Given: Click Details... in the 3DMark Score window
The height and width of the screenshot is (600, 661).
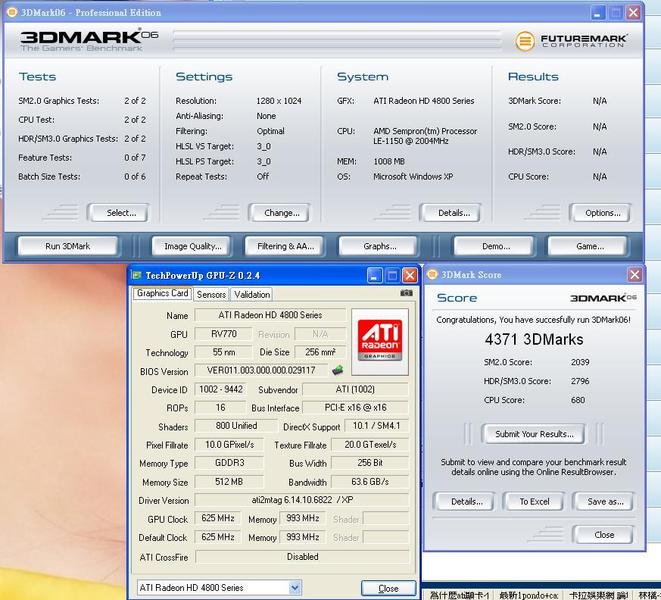Looking at the screenshot, I should tap(464, 501).
